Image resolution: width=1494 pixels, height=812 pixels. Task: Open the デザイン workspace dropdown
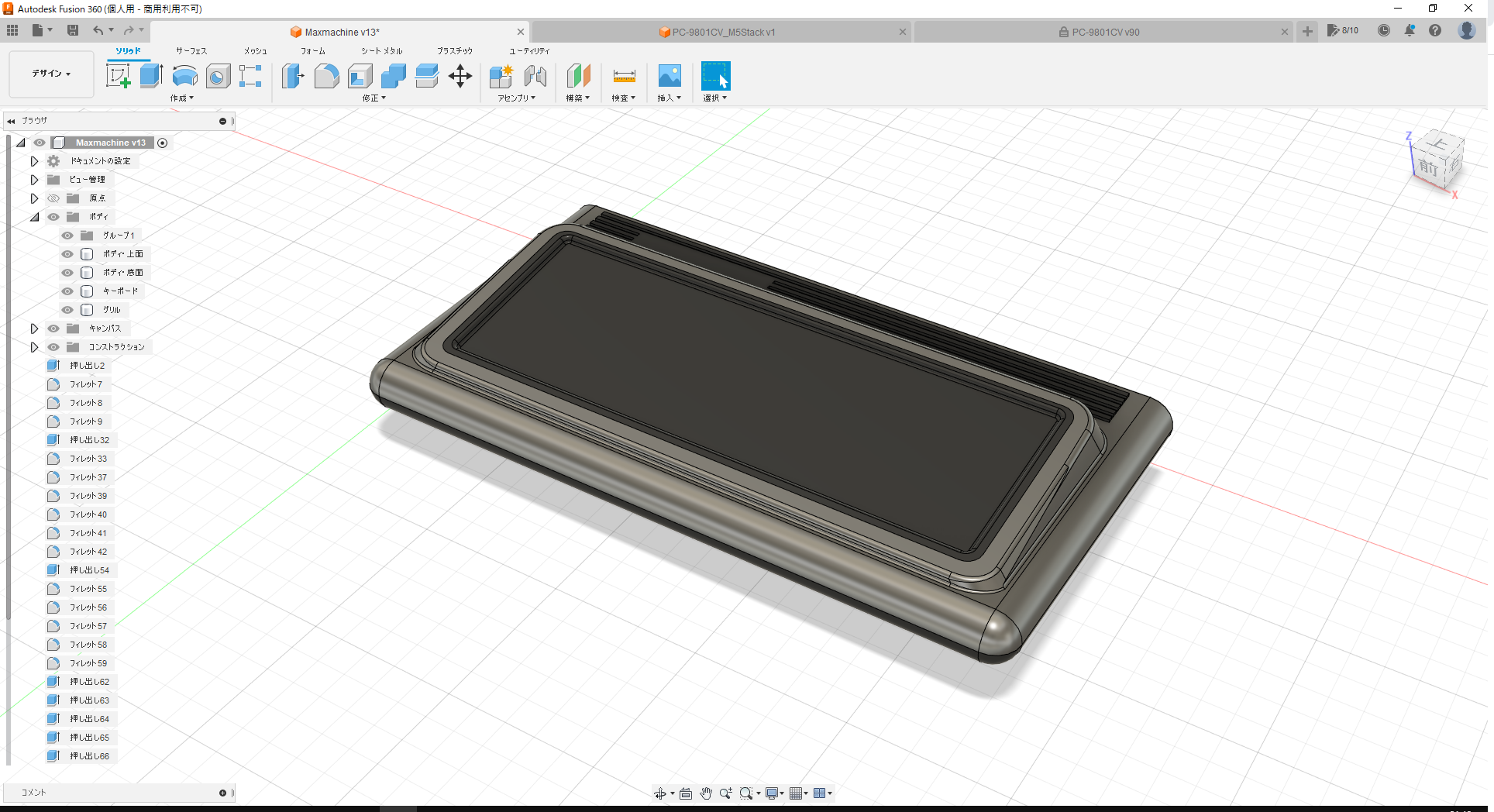coord(50,74)
